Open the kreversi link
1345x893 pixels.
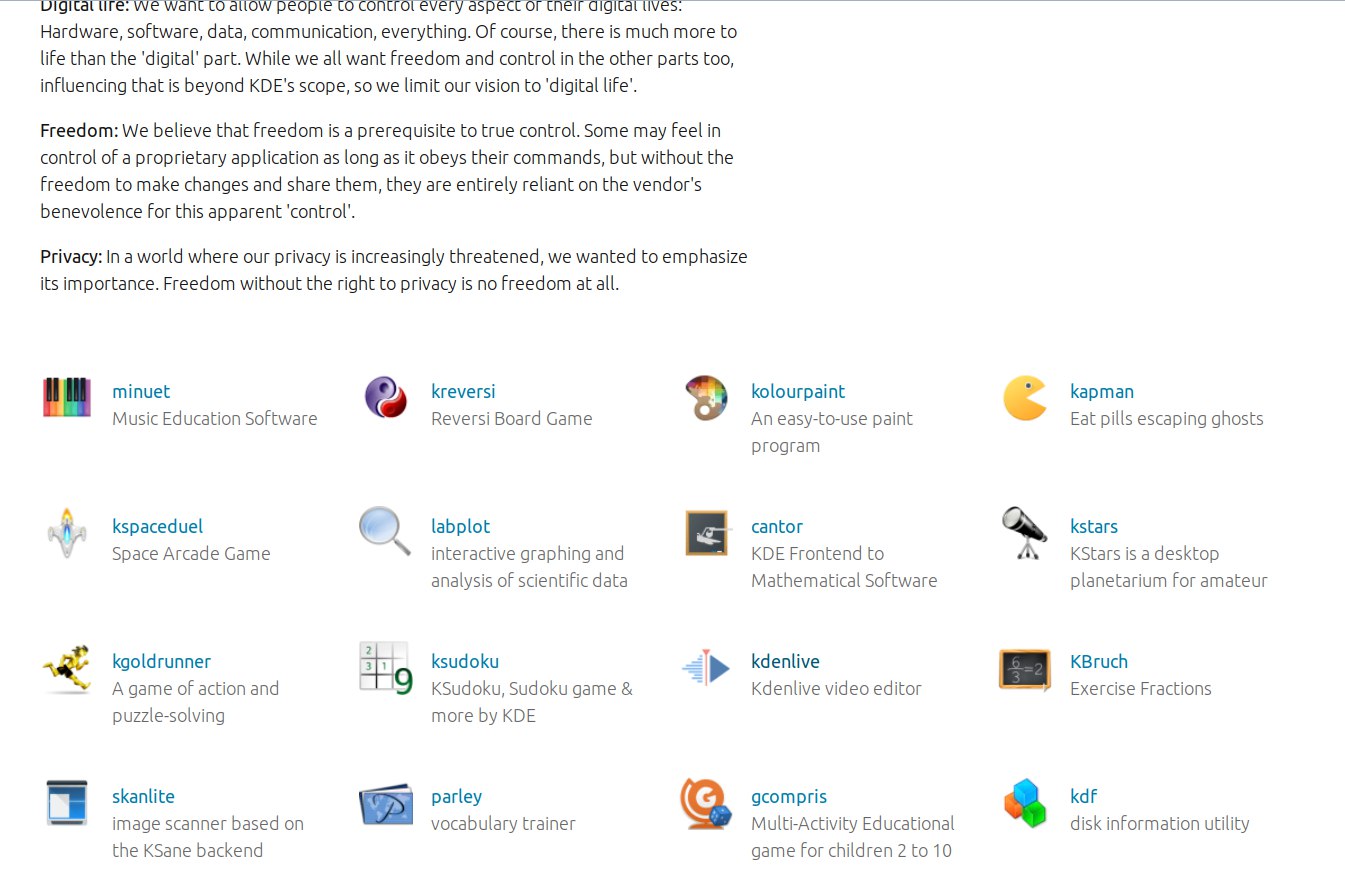pyautogui.click(x=463, y=391)
